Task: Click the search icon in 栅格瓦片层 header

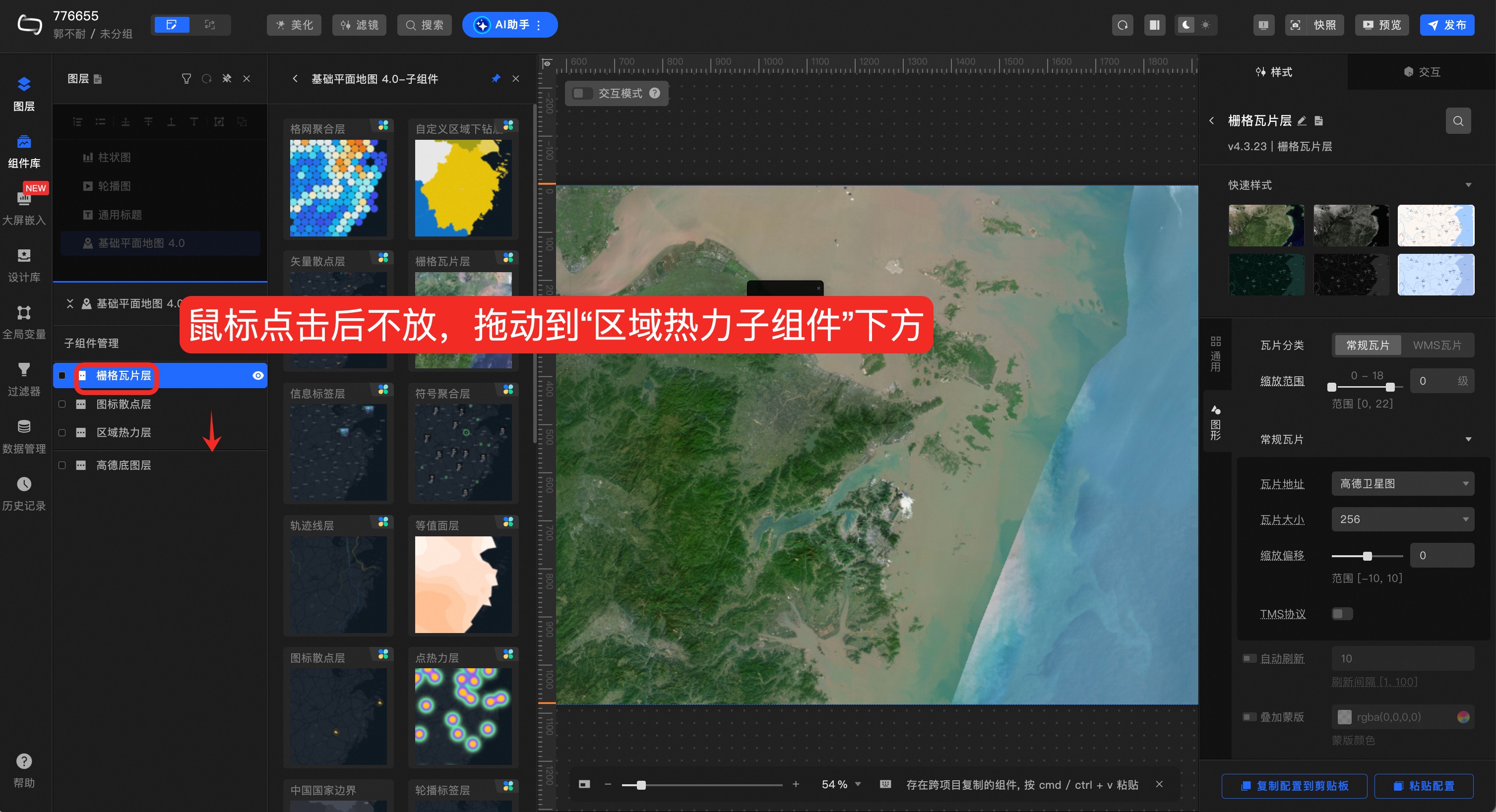Action: click(x=1458, y=121)
